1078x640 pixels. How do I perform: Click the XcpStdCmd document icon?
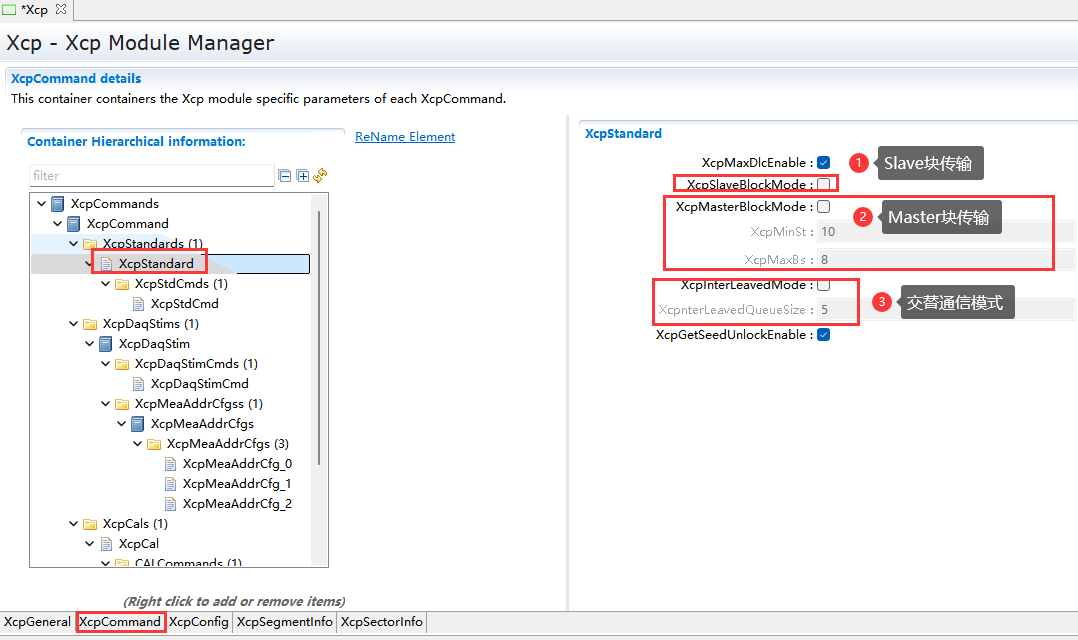139,304
